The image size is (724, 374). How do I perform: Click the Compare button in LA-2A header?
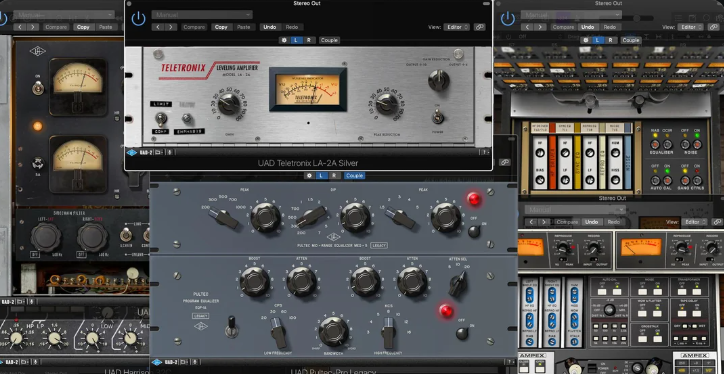coord(194,27)
